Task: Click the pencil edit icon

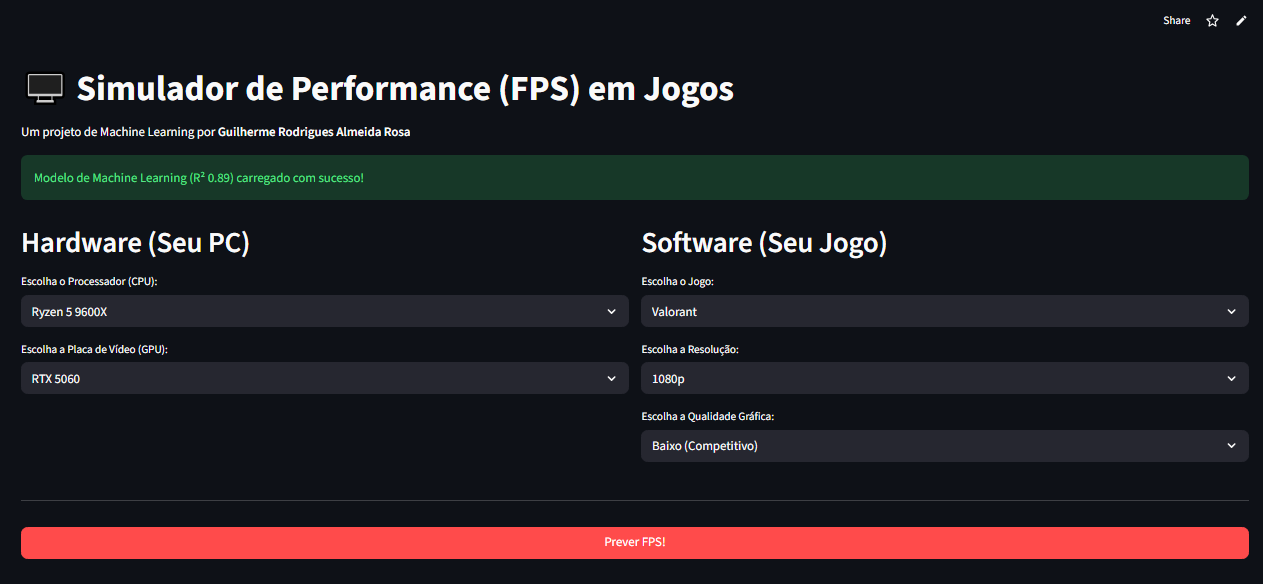Action: pos(1241,20)
